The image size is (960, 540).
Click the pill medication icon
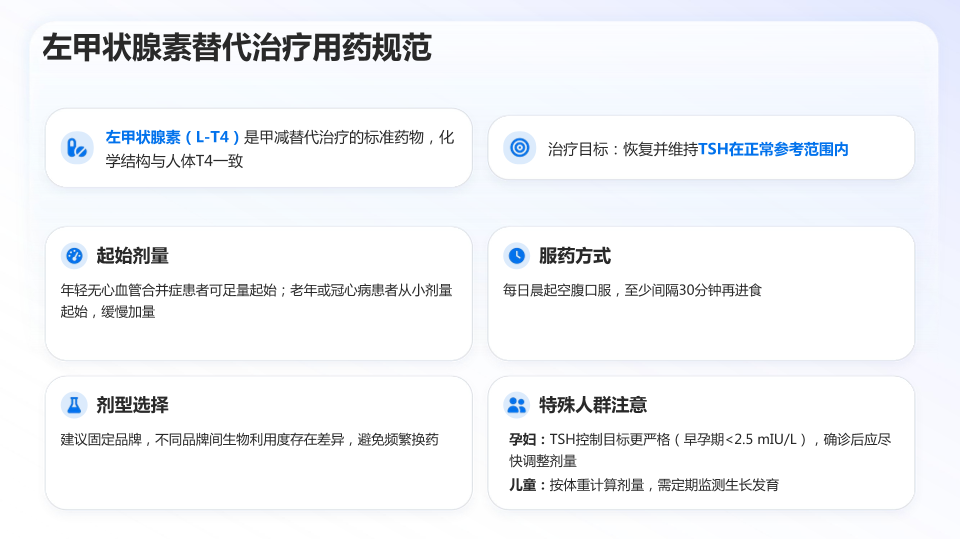click(x=77, y=148)
